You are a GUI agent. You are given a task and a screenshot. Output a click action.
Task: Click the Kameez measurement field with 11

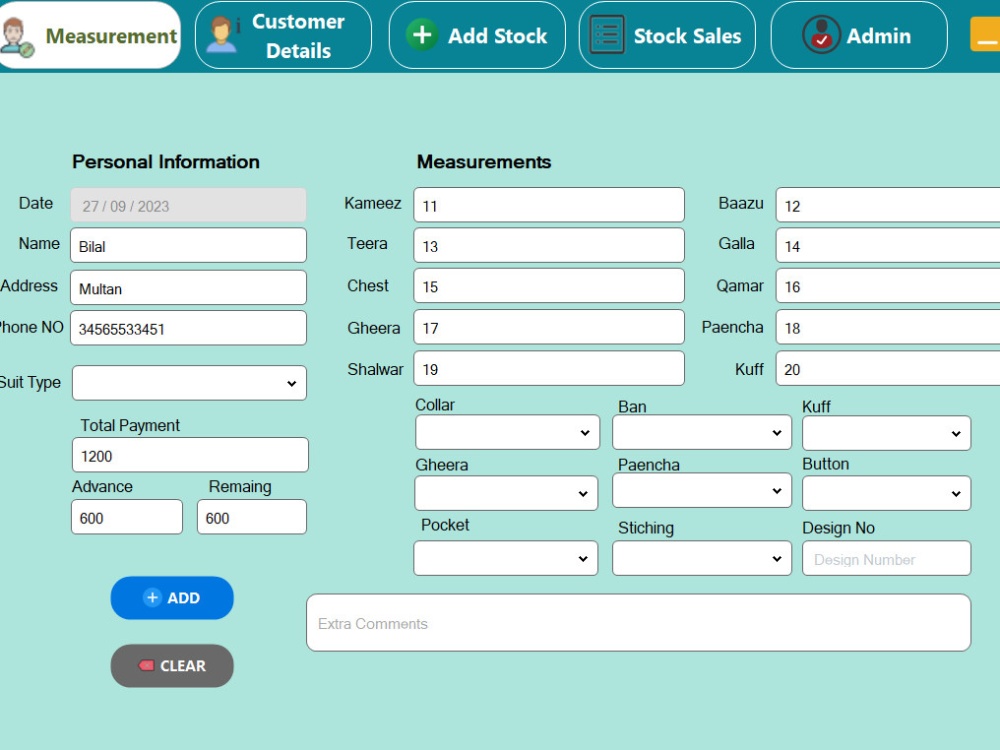coord(549,205)
